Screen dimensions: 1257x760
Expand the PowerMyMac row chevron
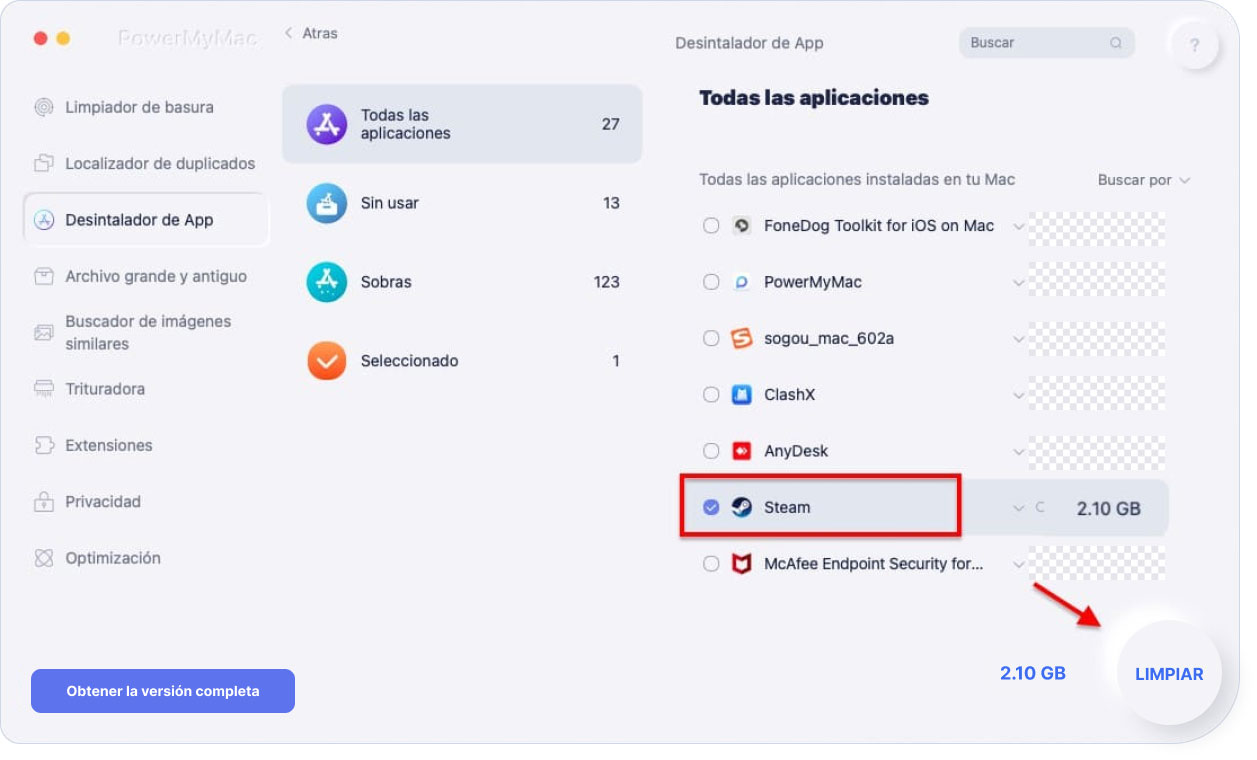pos(1018,283)
